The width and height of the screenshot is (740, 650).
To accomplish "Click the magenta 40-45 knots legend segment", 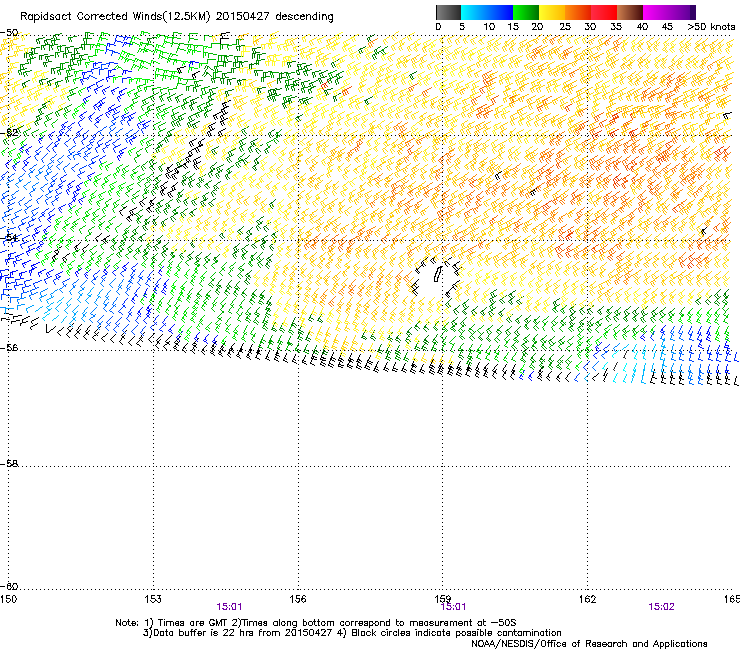I will [x=656, y=12].
